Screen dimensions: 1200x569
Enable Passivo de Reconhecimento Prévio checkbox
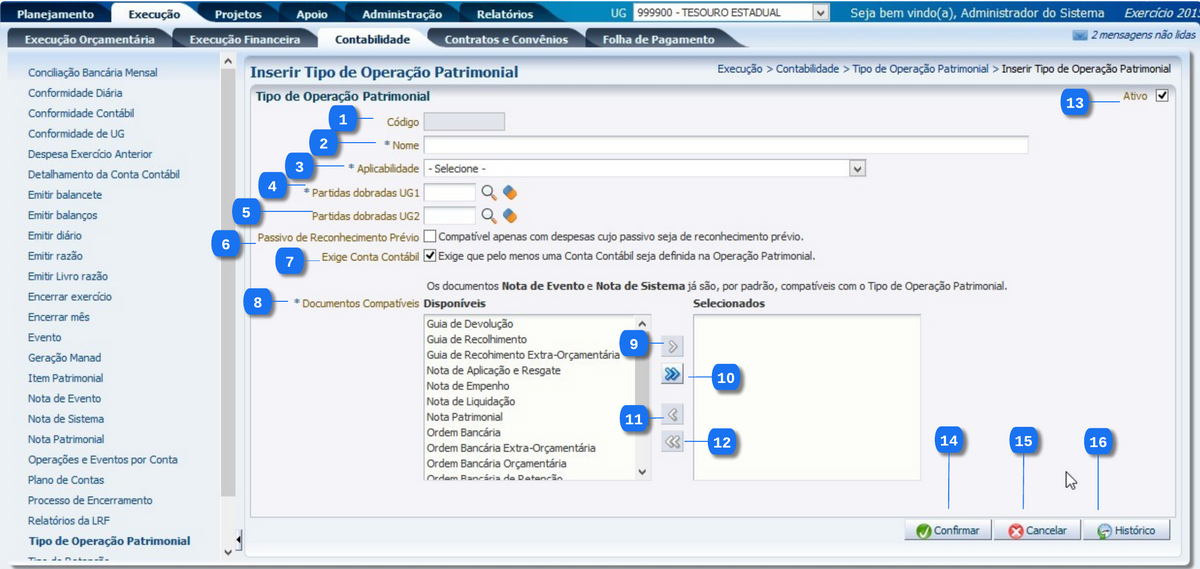pyautogui.click(x=429, y=236)
